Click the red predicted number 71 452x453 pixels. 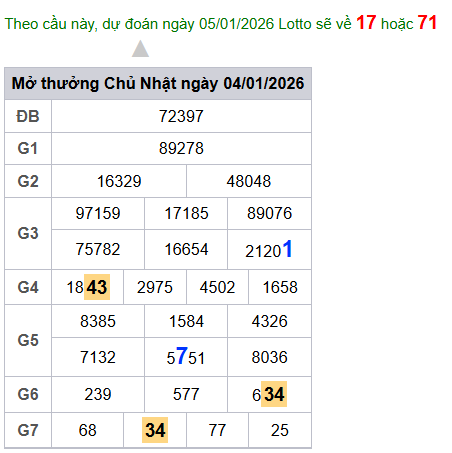point(427,23)
